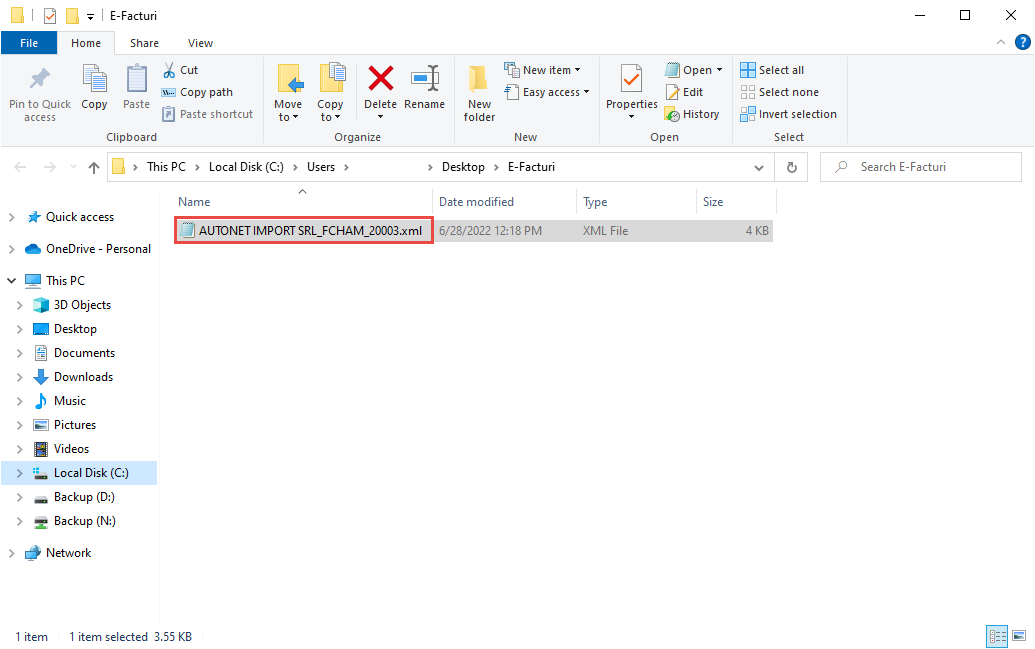
Task: Switch to the Share ribbon tab
Action: (144, 43)
